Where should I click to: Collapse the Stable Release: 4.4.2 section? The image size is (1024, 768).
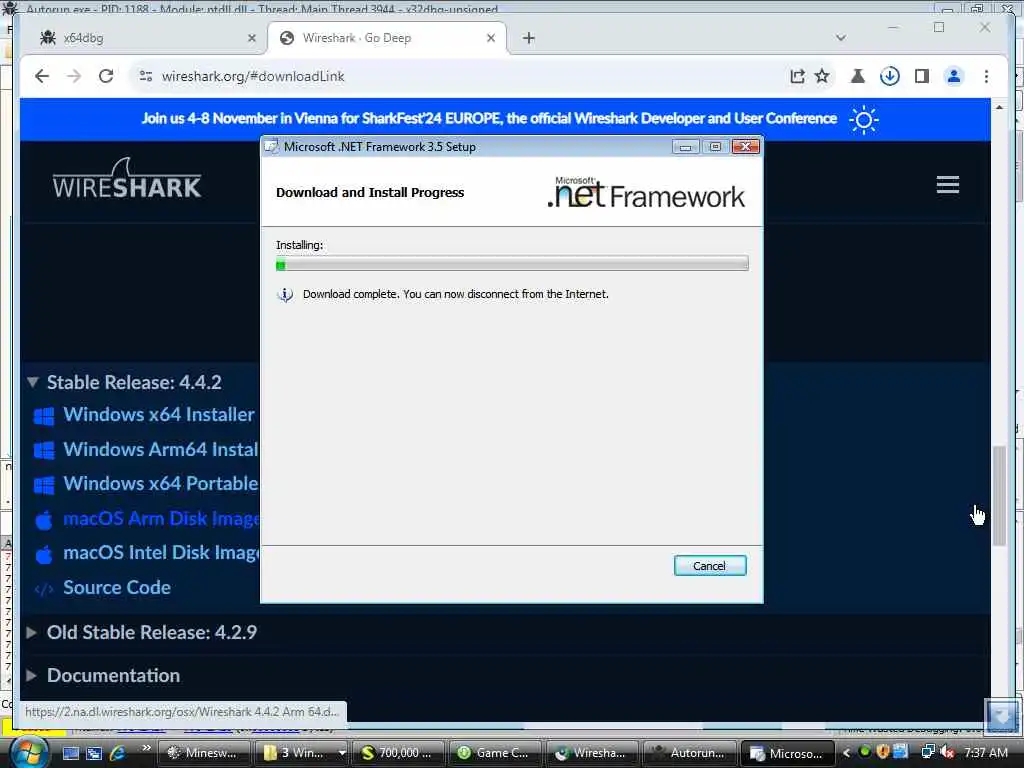click(x=134, y=382)
